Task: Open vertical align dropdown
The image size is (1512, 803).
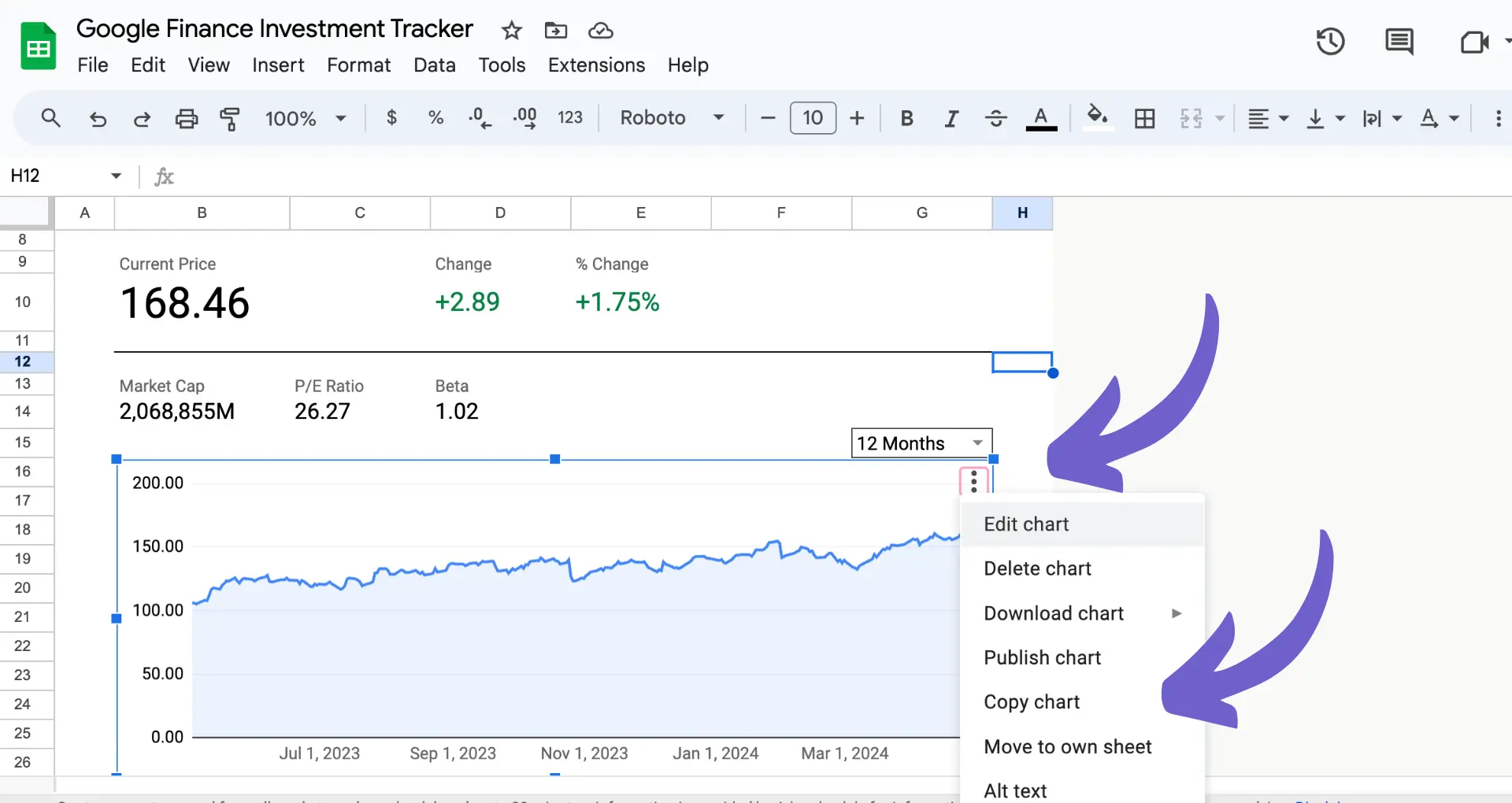Action: (1325, 119)
